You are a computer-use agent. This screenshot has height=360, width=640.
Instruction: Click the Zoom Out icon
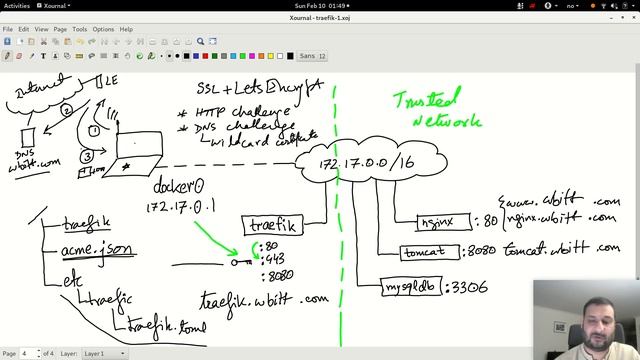coord(153,41)
